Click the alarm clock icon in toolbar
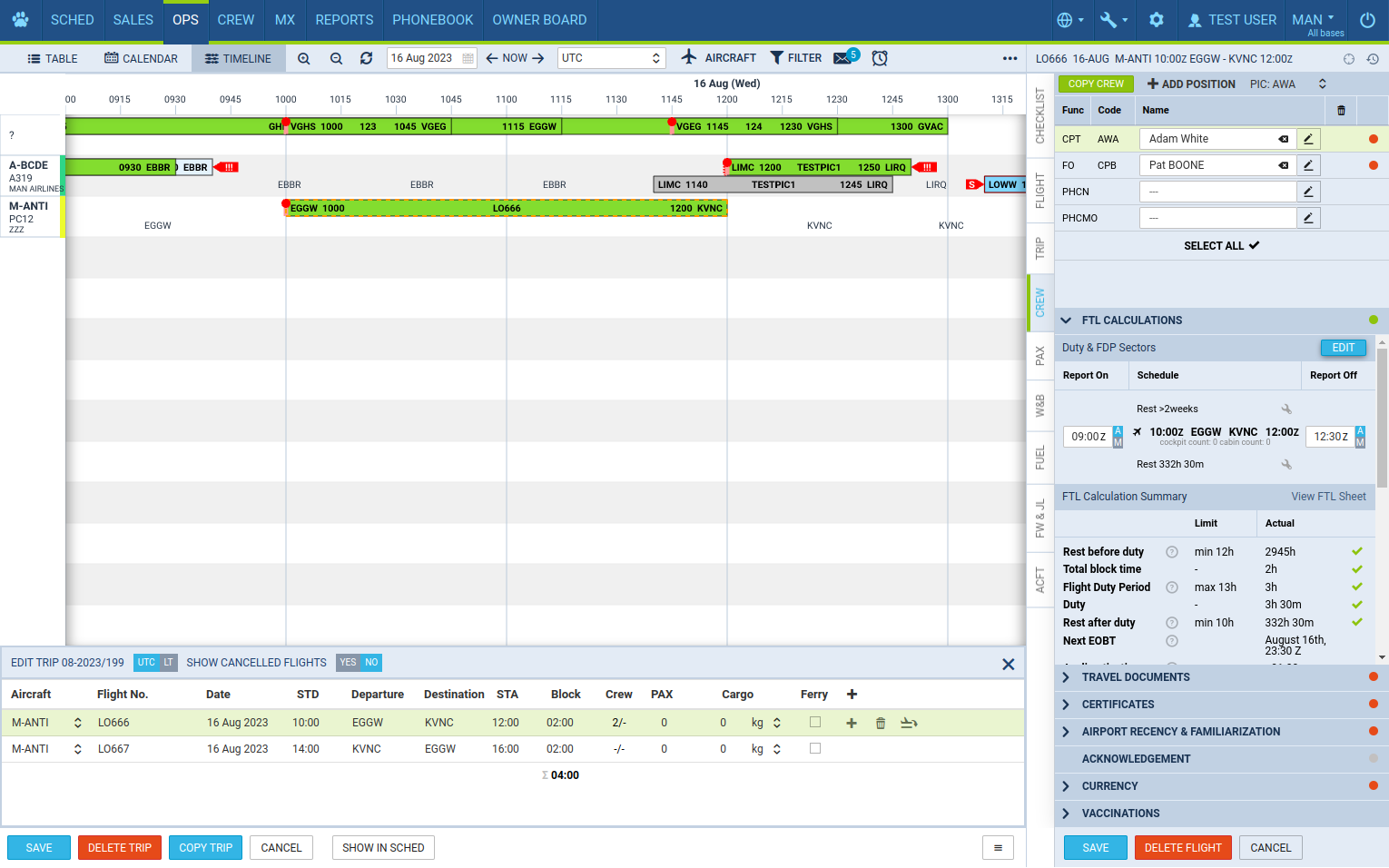The image size is (1389, 868). pyautogui.click(x=880, y=58)
